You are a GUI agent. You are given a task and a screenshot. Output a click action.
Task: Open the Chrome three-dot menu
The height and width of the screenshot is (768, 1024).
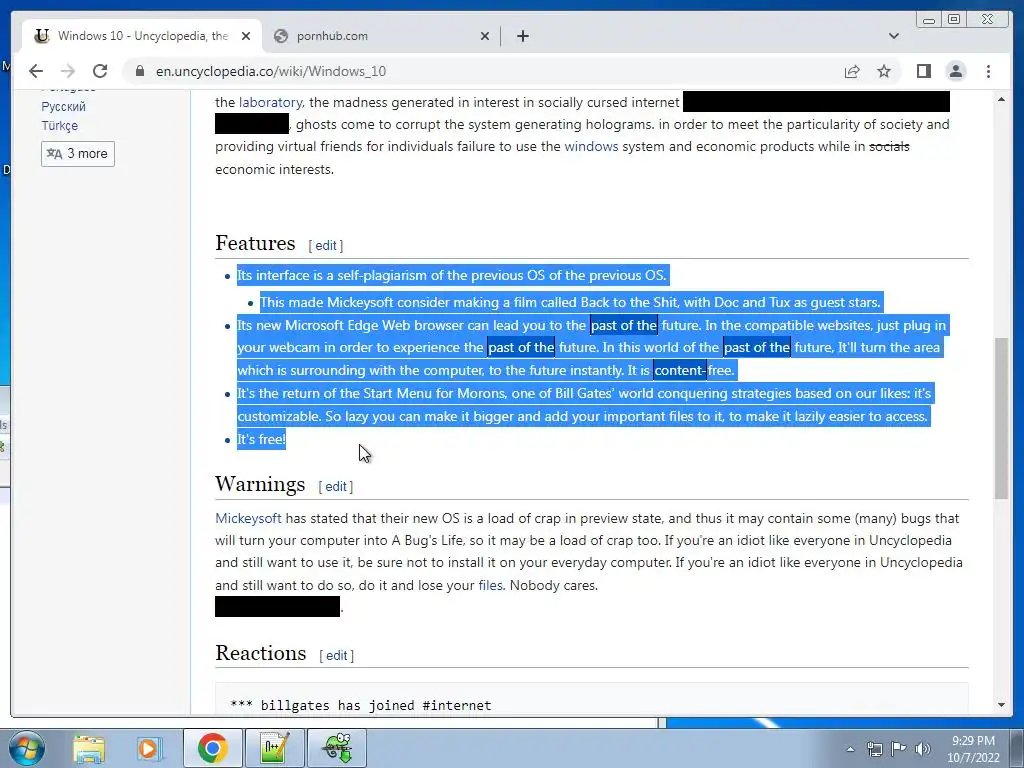coord(988,71)
